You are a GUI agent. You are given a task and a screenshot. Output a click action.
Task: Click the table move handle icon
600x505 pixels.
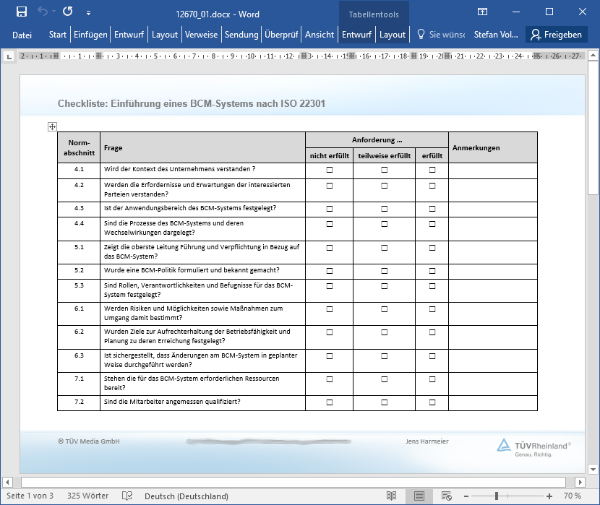52,127
